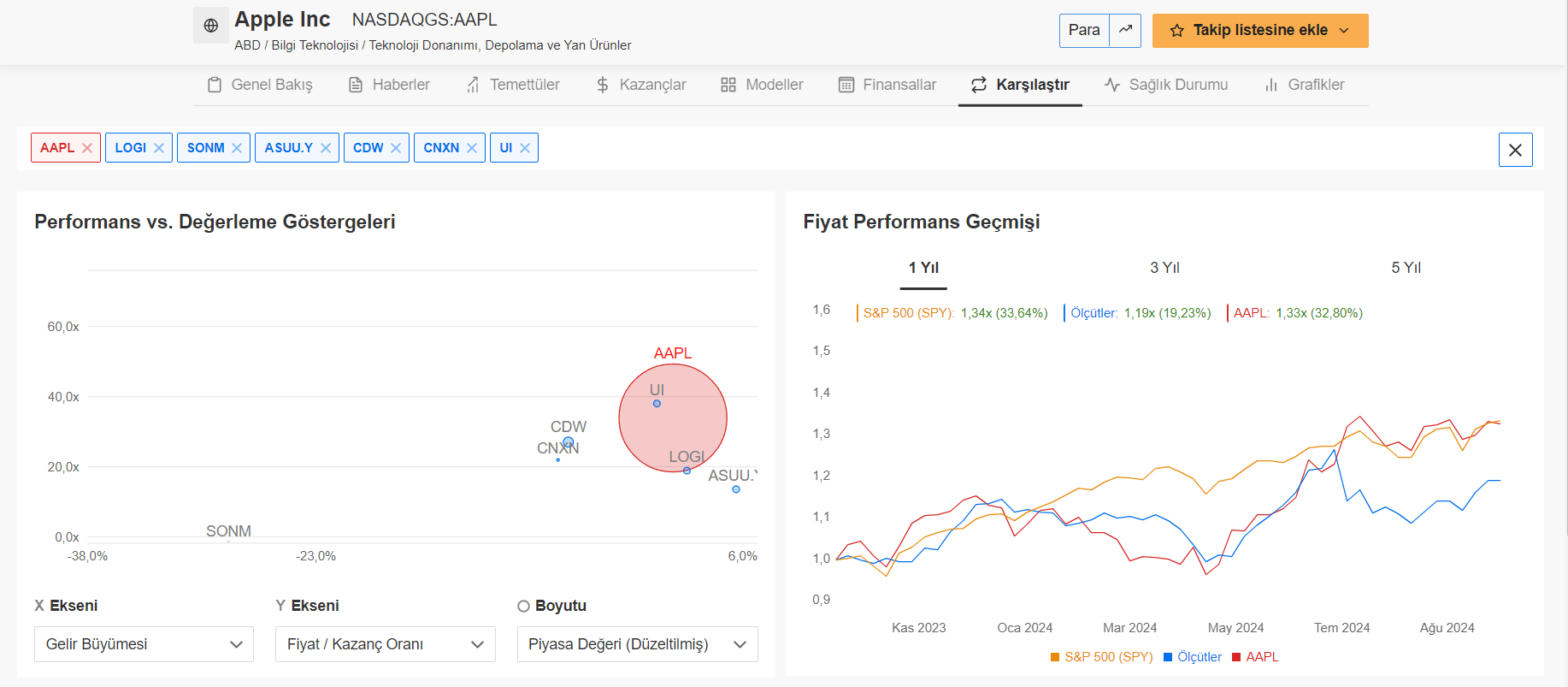Click the bar chart icon of Grafikler

[x=1271, y=85]
